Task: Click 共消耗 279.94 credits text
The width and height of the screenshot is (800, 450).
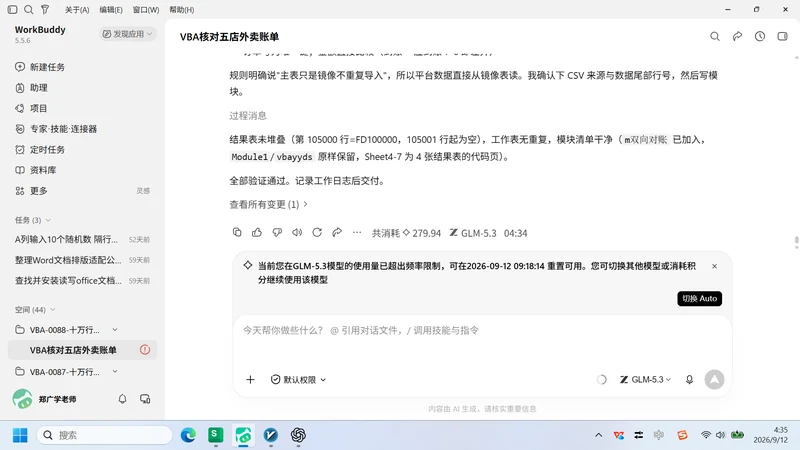Action: [x=406, y=233]
